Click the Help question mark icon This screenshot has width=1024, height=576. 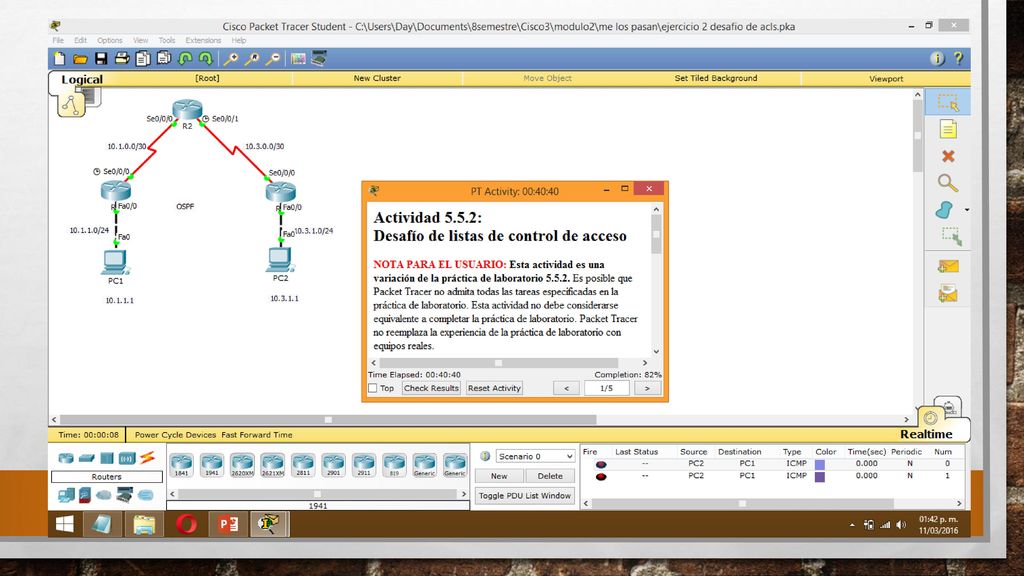pos(958,59)
